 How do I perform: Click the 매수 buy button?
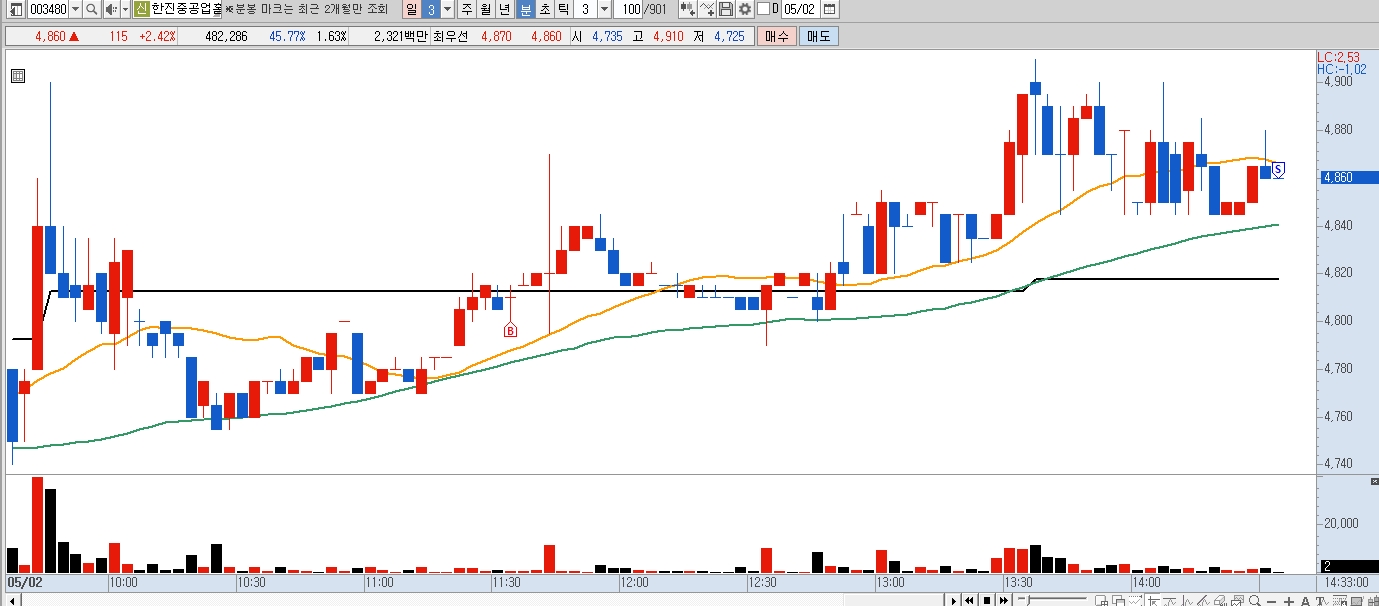(x=776, y=36)
